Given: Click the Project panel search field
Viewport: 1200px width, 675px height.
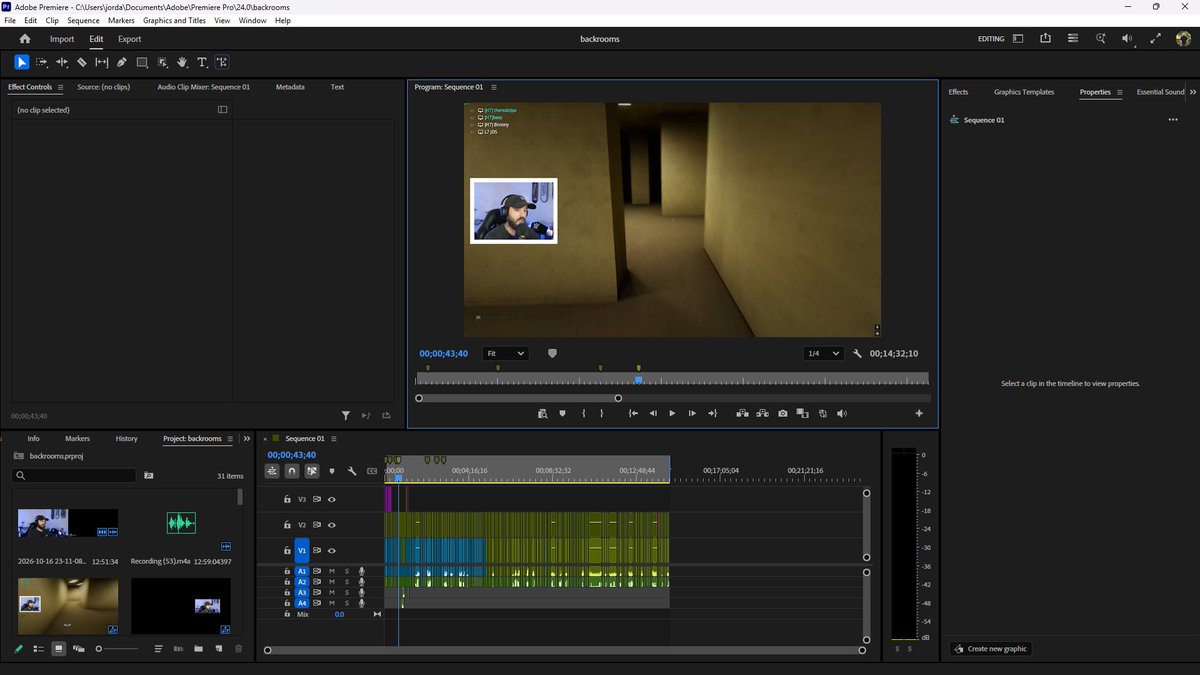Looking at the screenshot, I should [75, 476].
